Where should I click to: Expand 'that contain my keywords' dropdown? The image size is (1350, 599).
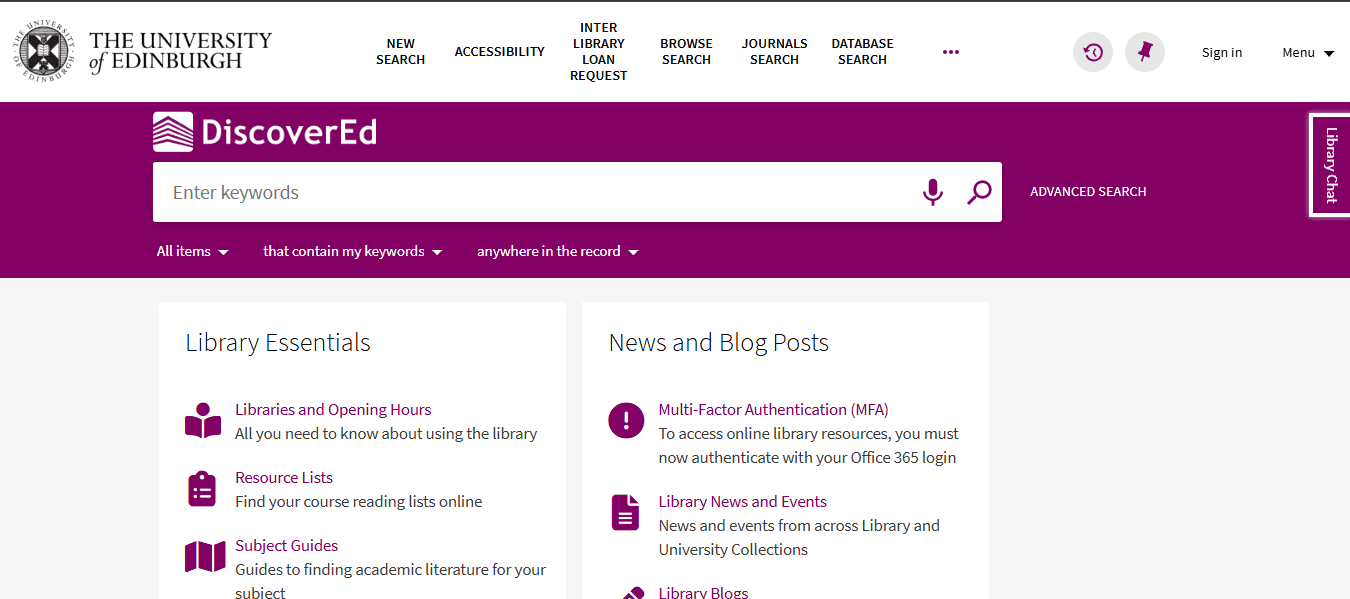353,252
